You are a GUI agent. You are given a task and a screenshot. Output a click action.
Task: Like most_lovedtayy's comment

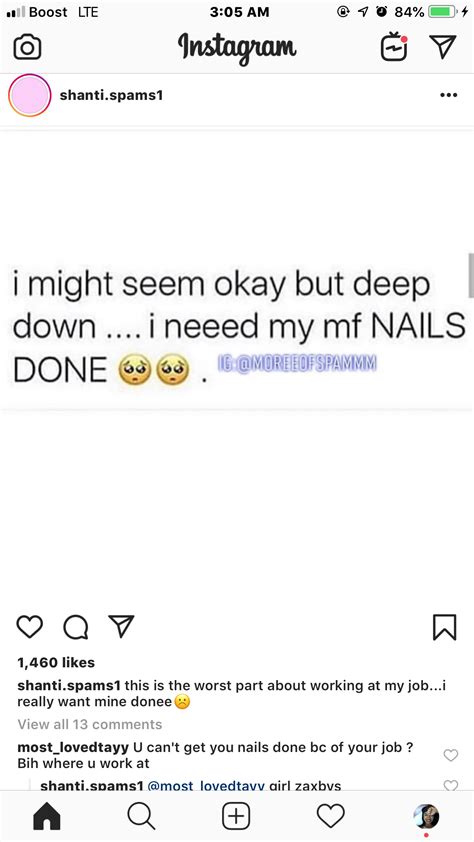click(x=451, y=755)
